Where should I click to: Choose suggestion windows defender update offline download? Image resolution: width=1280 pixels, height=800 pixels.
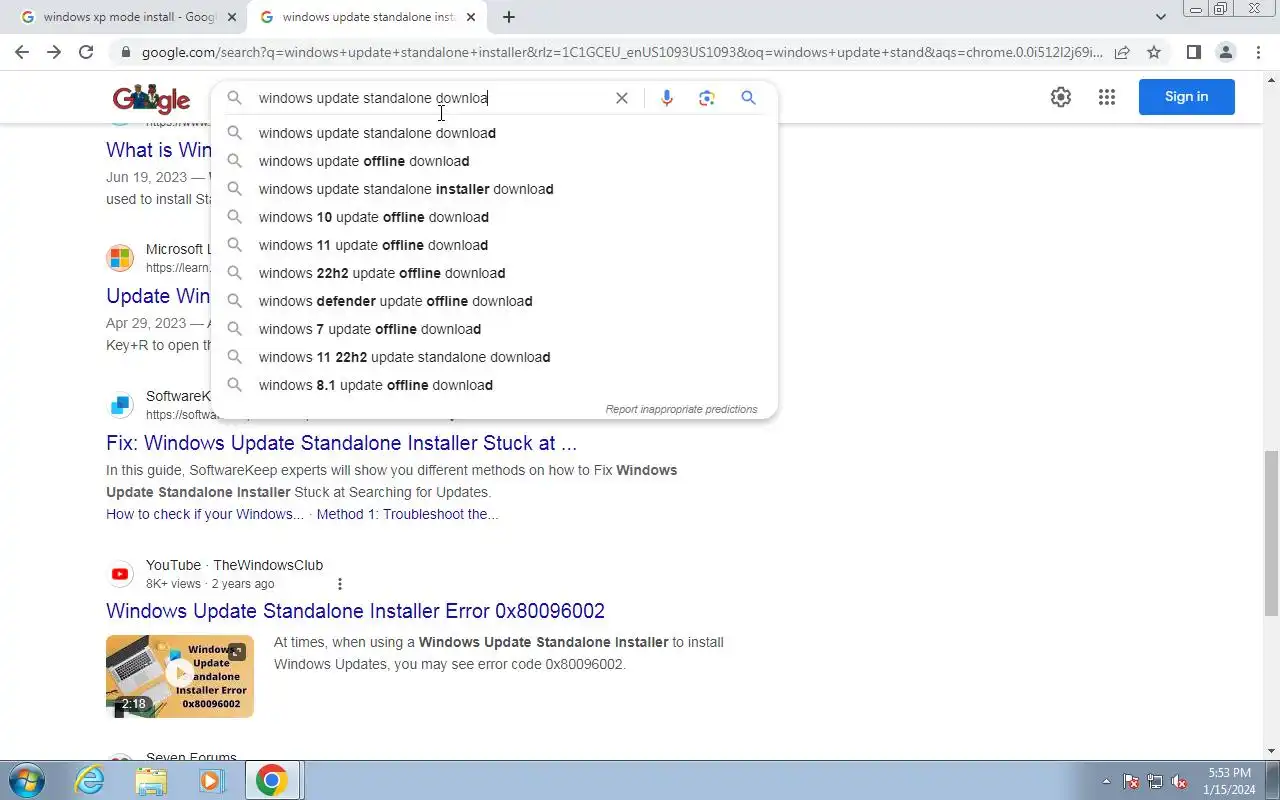[x=494, y=301]
